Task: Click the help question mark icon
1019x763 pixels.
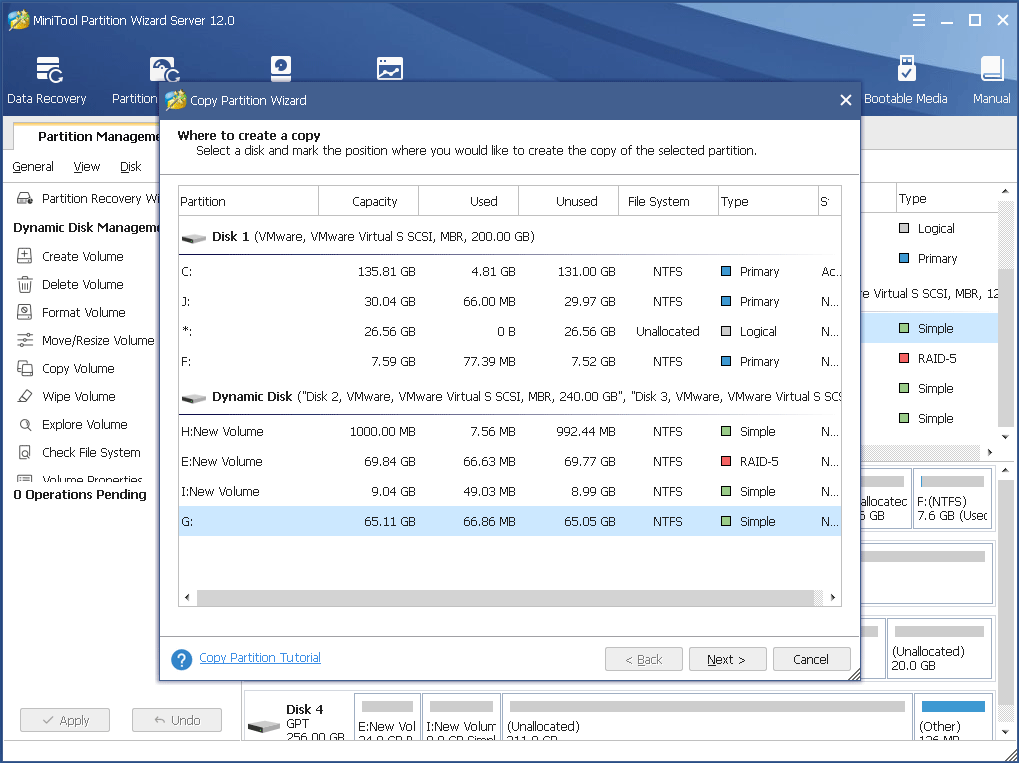Action: tap(181, 658)
